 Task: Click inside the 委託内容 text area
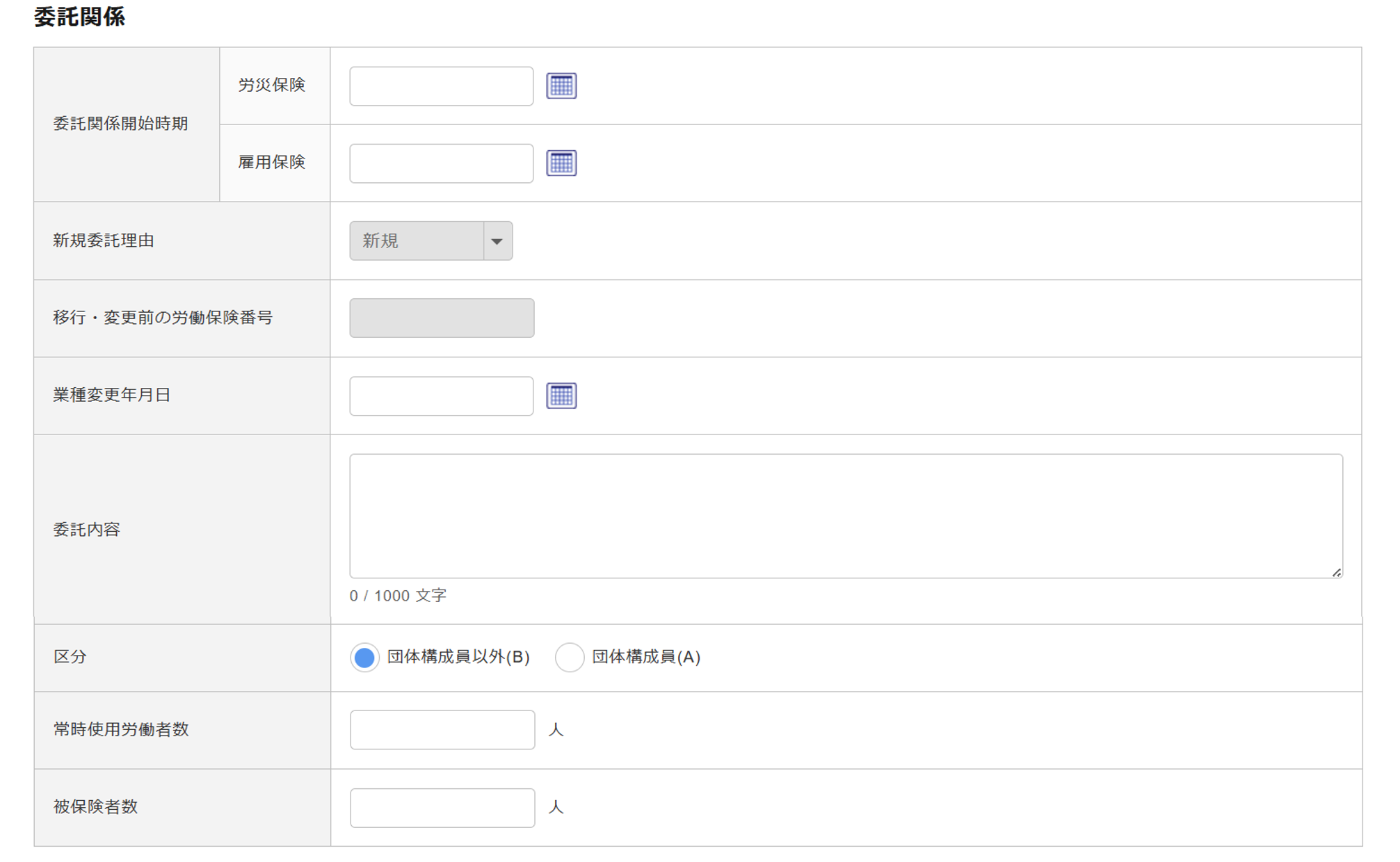[845, 516]
